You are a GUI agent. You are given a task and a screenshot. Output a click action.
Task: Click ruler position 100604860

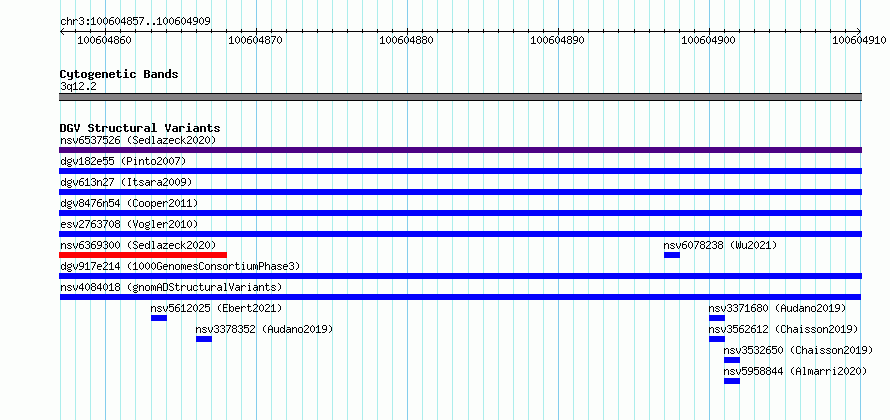pos(104,40)
